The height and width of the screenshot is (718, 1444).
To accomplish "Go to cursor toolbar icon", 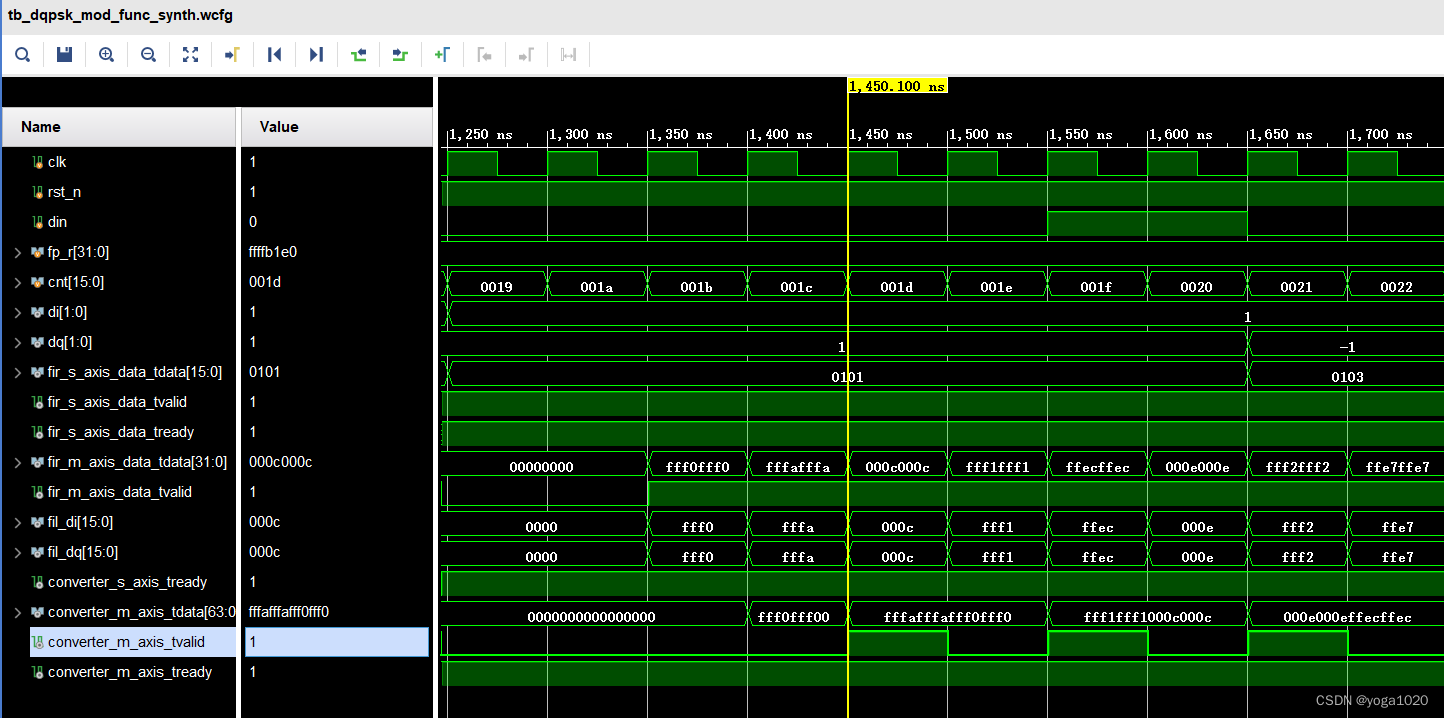I will 232,55.
